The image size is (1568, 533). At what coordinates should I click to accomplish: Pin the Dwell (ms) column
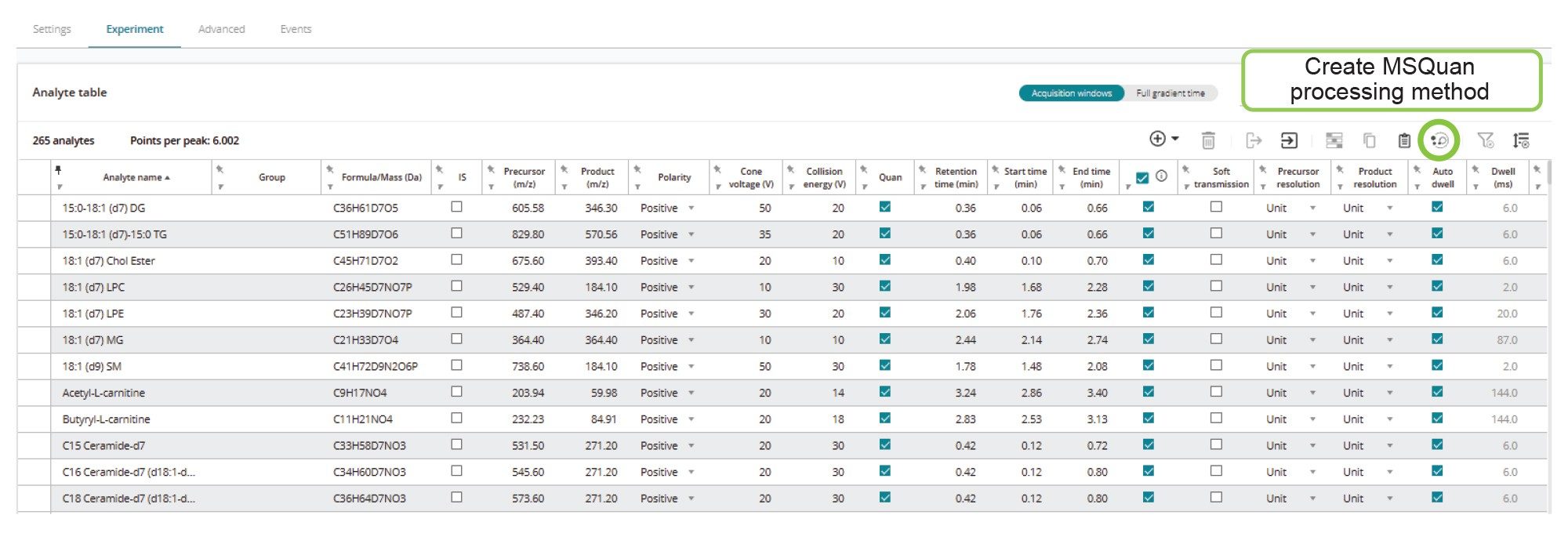(1475, 169)
